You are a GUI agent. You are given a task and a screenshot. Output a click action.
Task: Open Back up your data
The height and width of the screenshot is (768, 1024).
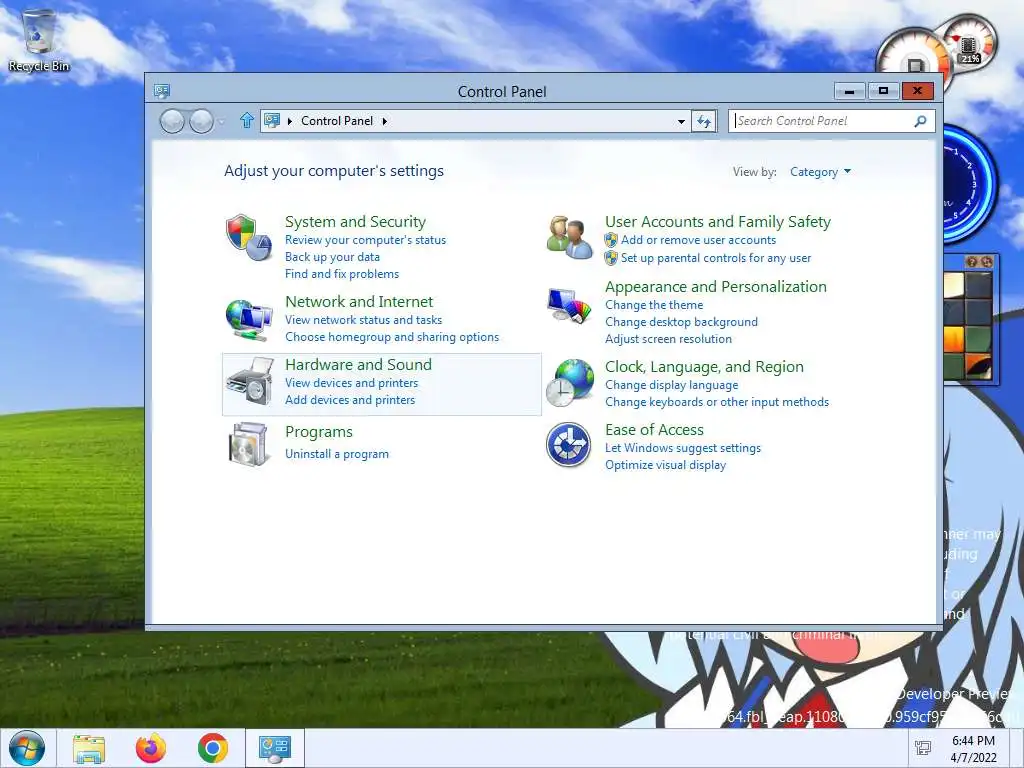332,257
